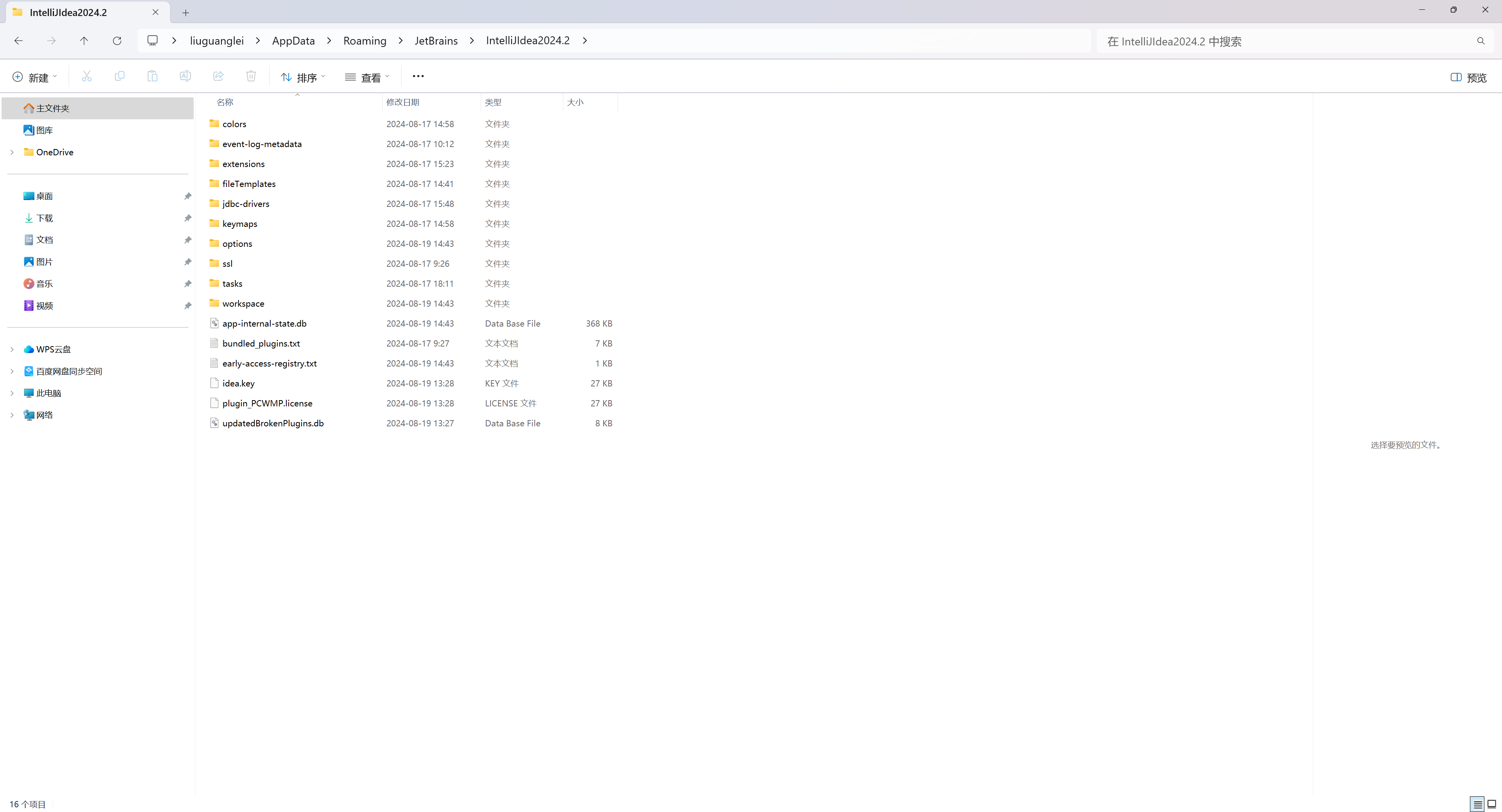Toggle the 预览 preview pane

pos(1468,77)
